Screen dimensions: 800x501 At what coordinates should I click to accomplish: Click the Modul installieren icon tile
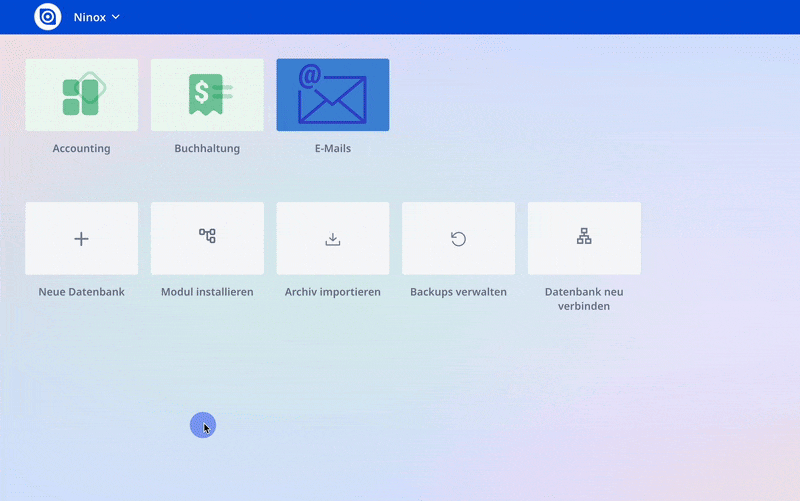[x=207, y=238]
